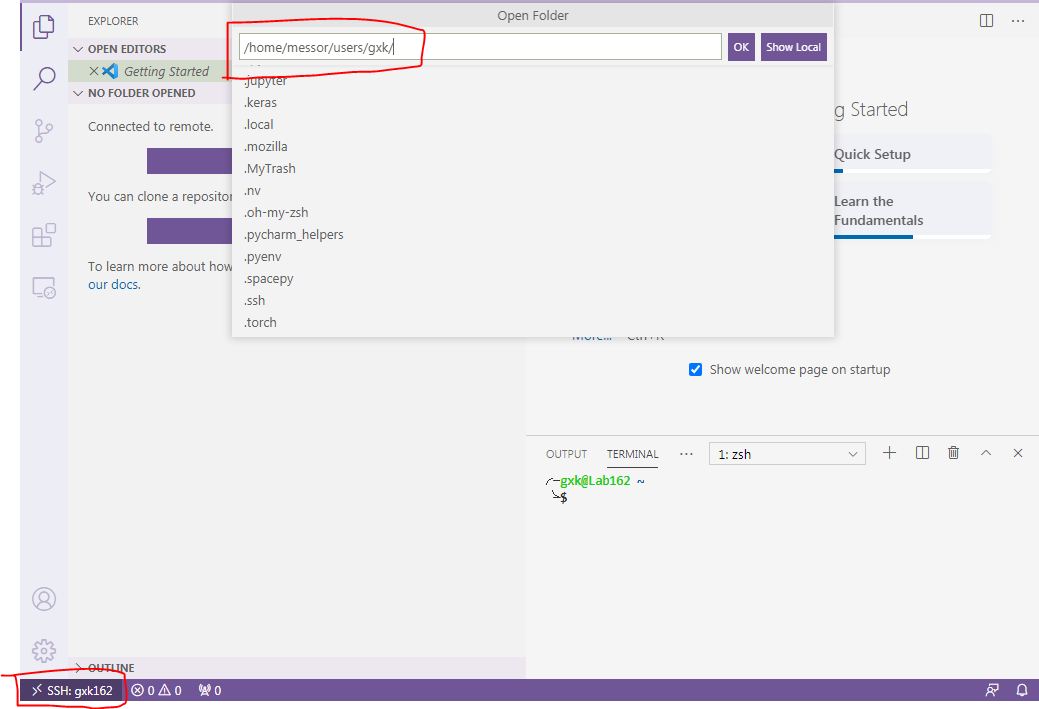Open the Extensions view icon
This screenshot has height=709, width=1039.
(x=44, y=236)
